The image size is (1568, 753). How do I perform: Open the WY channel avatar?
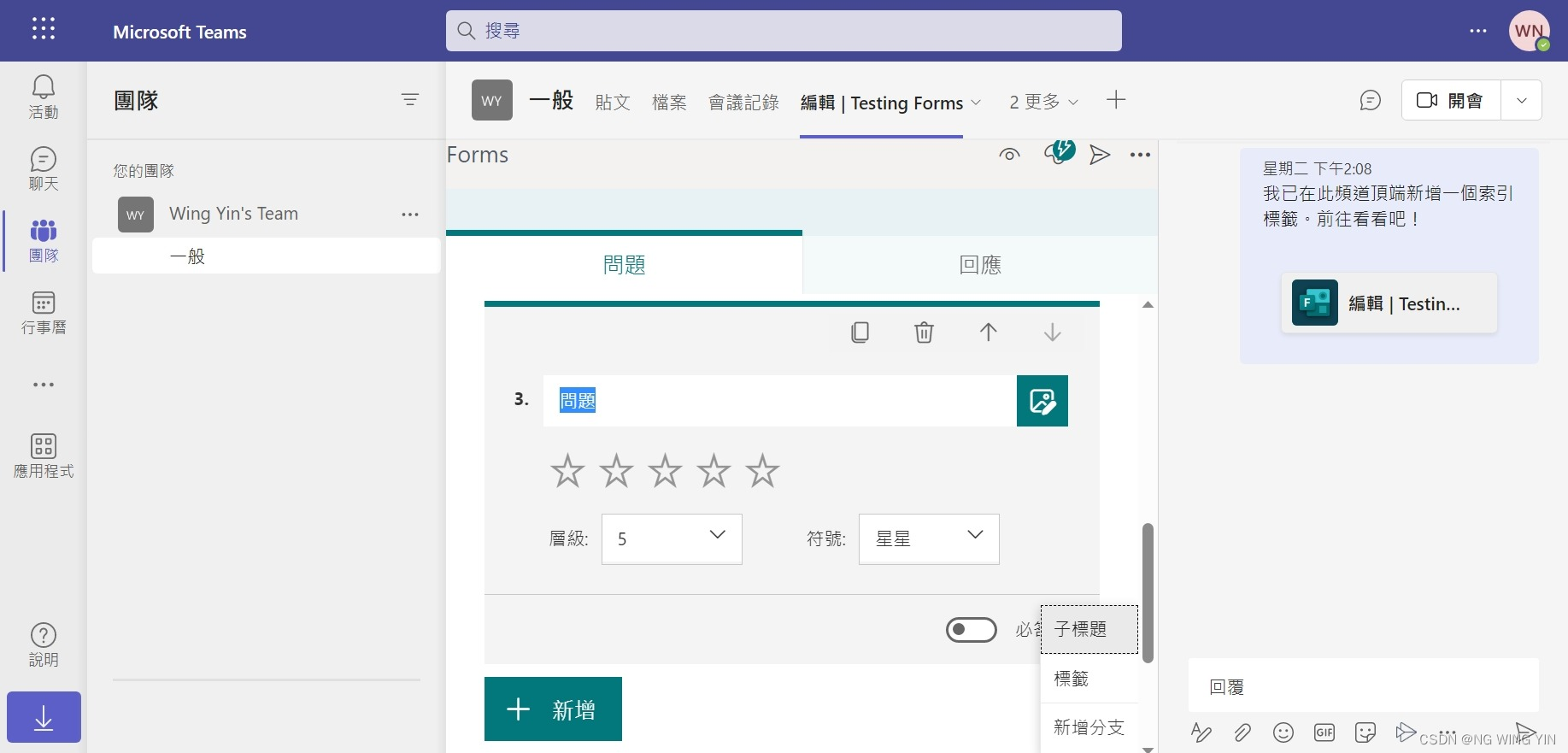[492, 100]
